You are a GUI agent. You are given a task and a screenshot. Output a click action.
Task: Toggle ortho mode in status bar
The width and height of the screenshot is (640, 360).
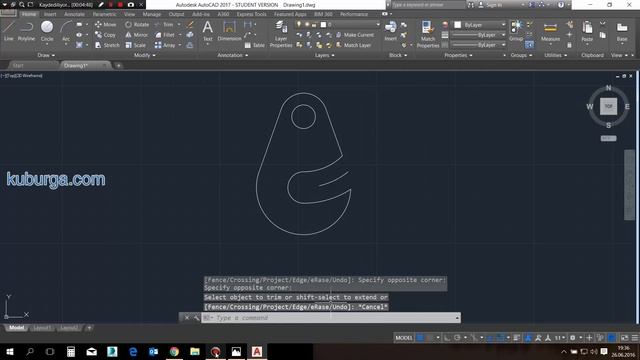(x=447, y=338)
